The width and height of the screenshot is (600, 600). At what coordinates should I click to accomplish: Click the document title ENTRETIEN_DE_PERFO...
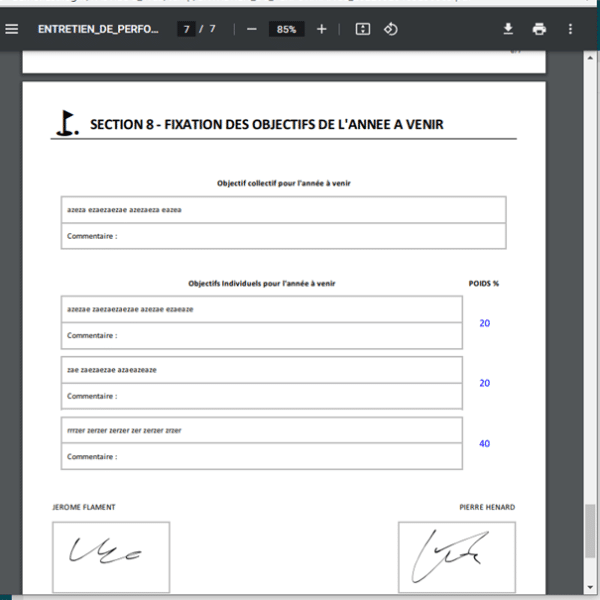point(98,29)
